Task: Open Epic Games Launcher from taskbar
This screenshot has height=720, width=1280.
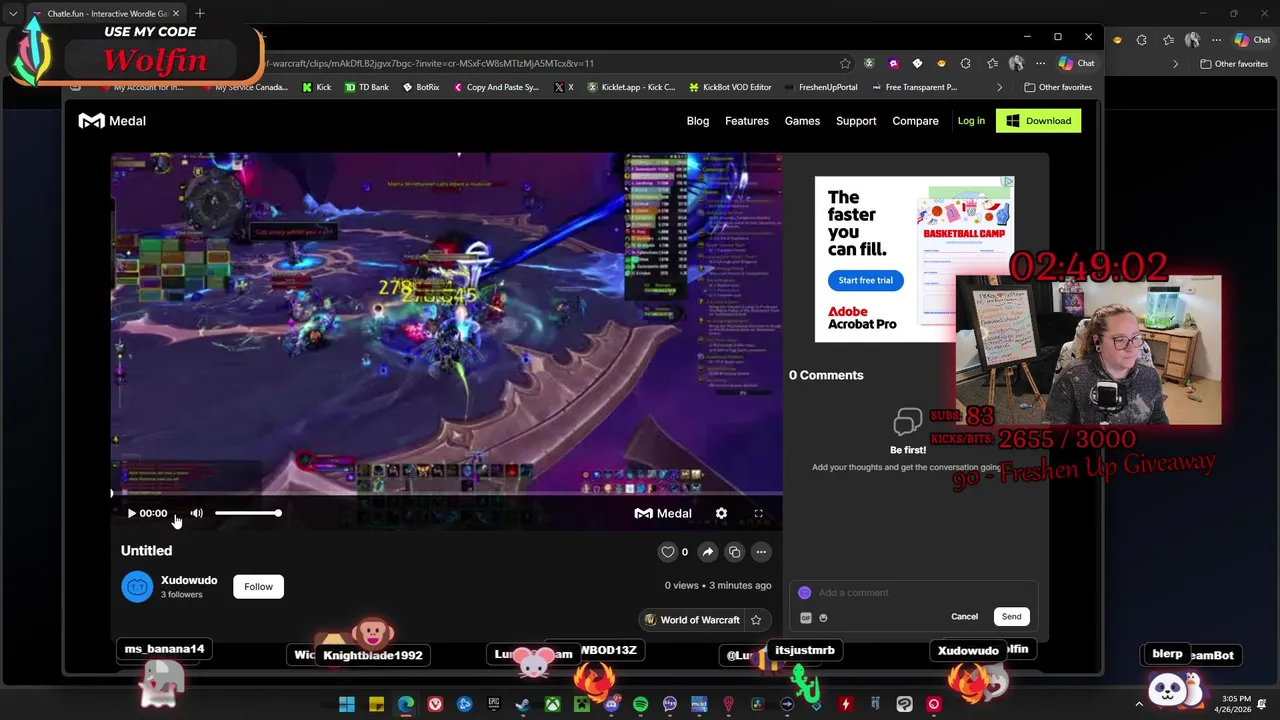Action: click(x=493, y=704)
